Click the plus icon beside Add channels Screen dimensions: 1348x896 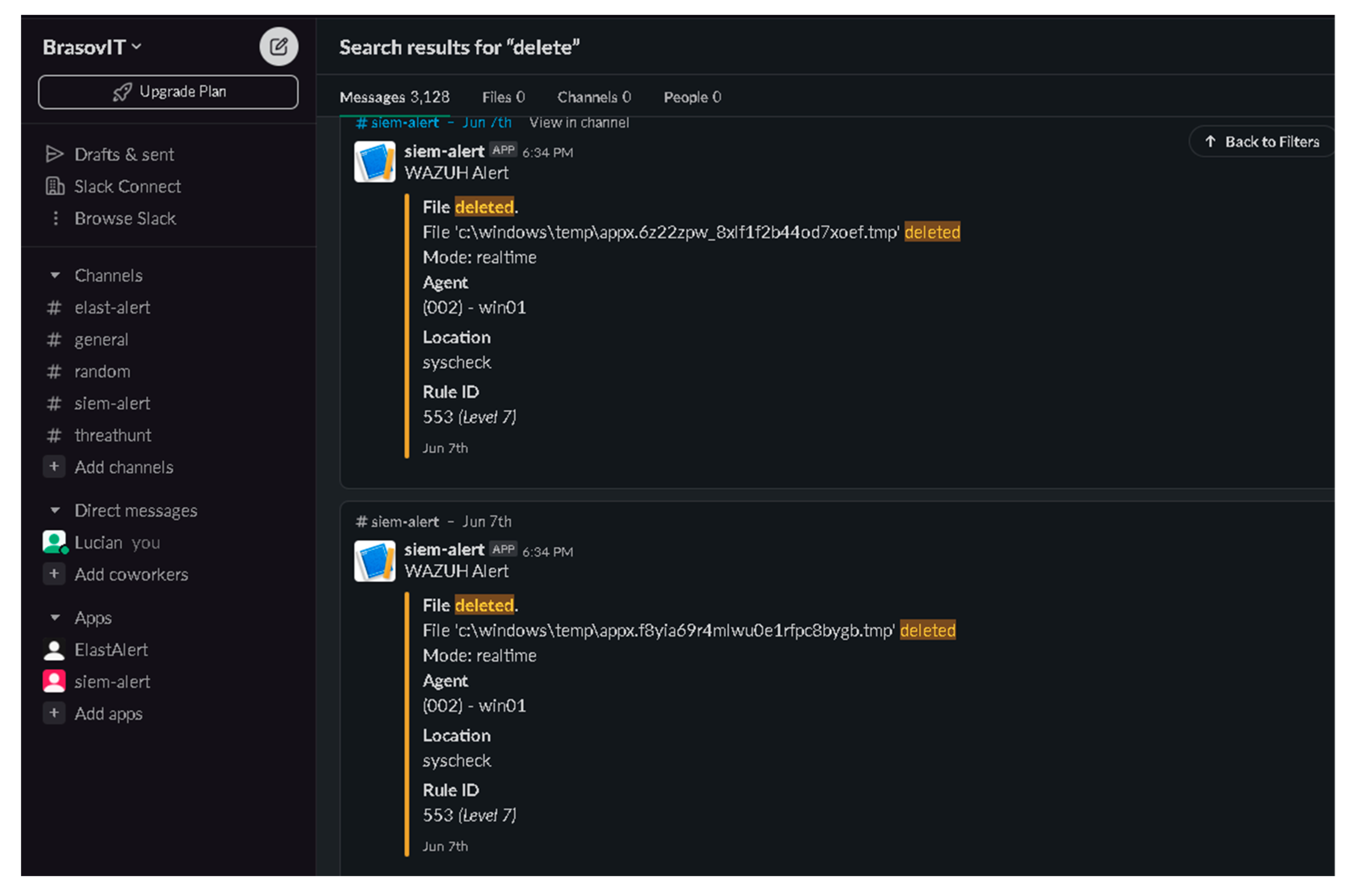tap(54, 467)
